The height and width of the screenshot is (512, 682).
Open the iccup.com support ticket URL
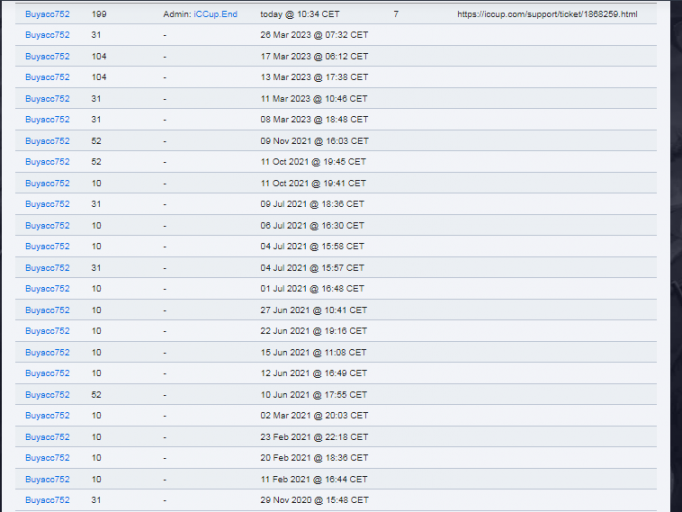[547, 14]
